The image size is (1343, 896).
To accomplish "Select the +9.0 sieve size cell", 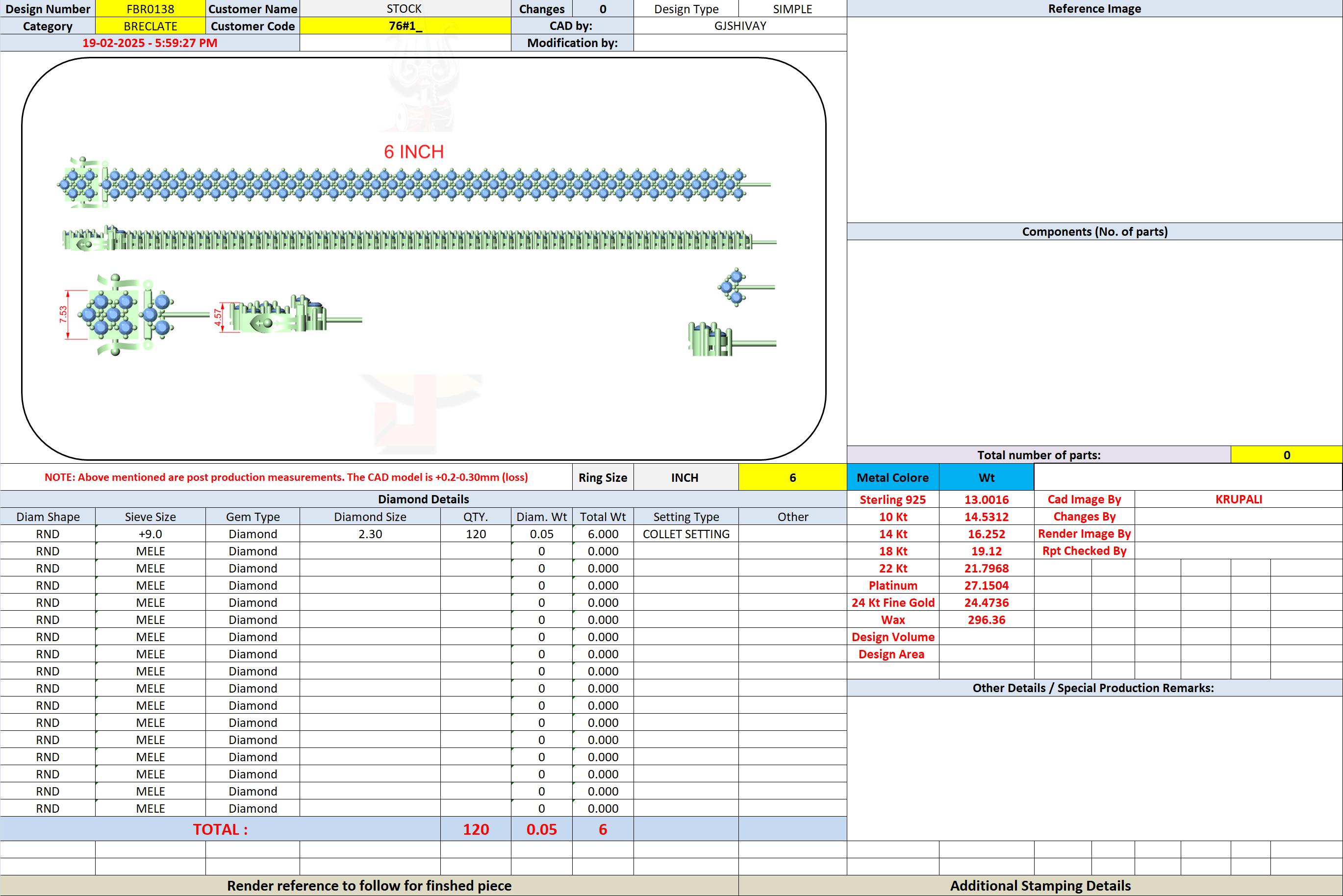I will pos(151,534).
